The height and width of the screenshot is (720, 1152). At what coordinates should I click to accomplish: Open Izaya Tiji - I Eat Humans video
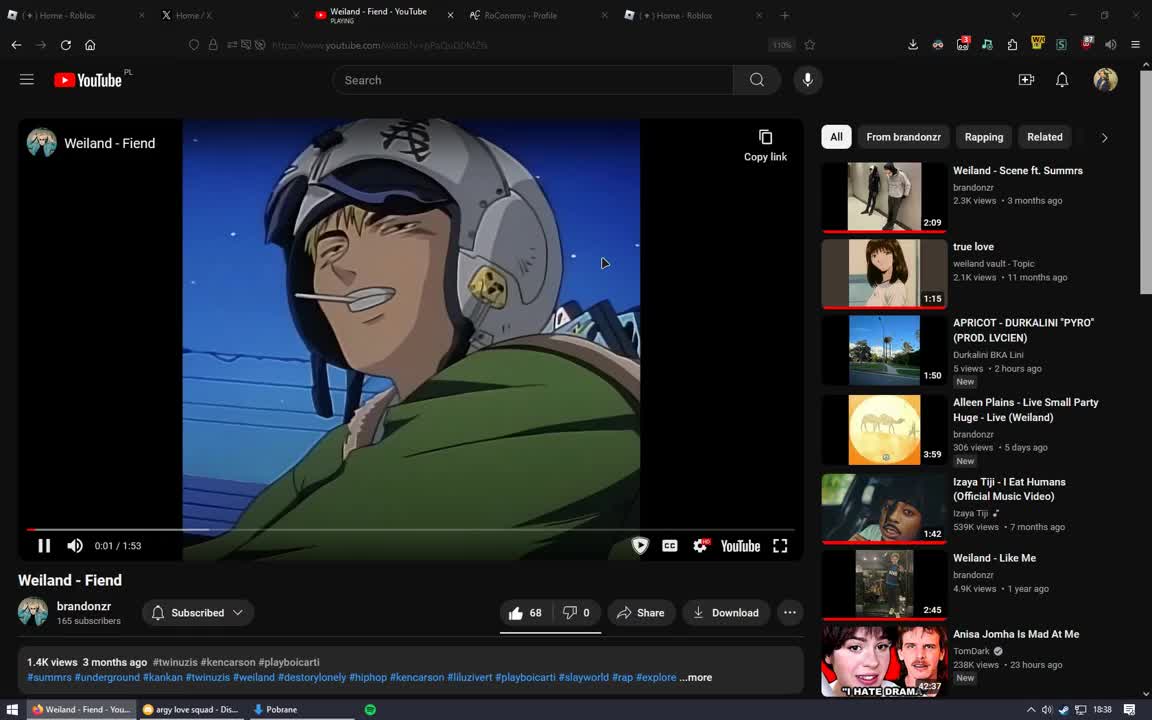coord(1009,489)
